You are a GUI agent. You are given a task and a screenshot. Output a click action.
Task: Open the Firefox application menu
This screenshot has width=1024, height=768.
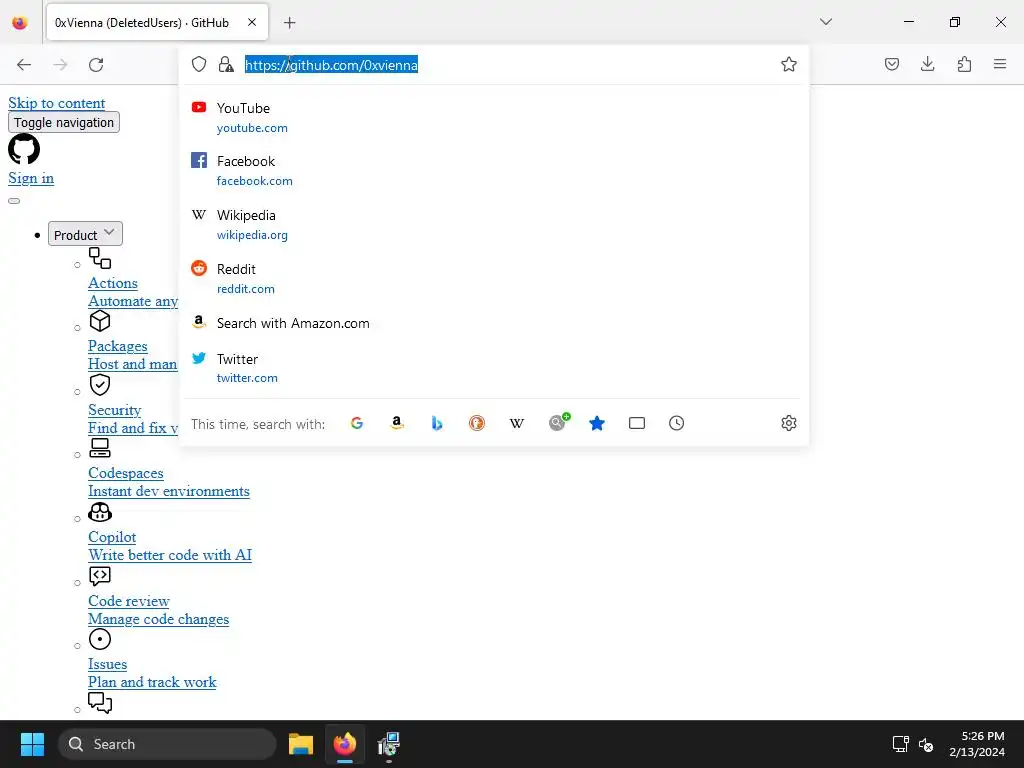pyautogui.click(x=1000, y=64)
